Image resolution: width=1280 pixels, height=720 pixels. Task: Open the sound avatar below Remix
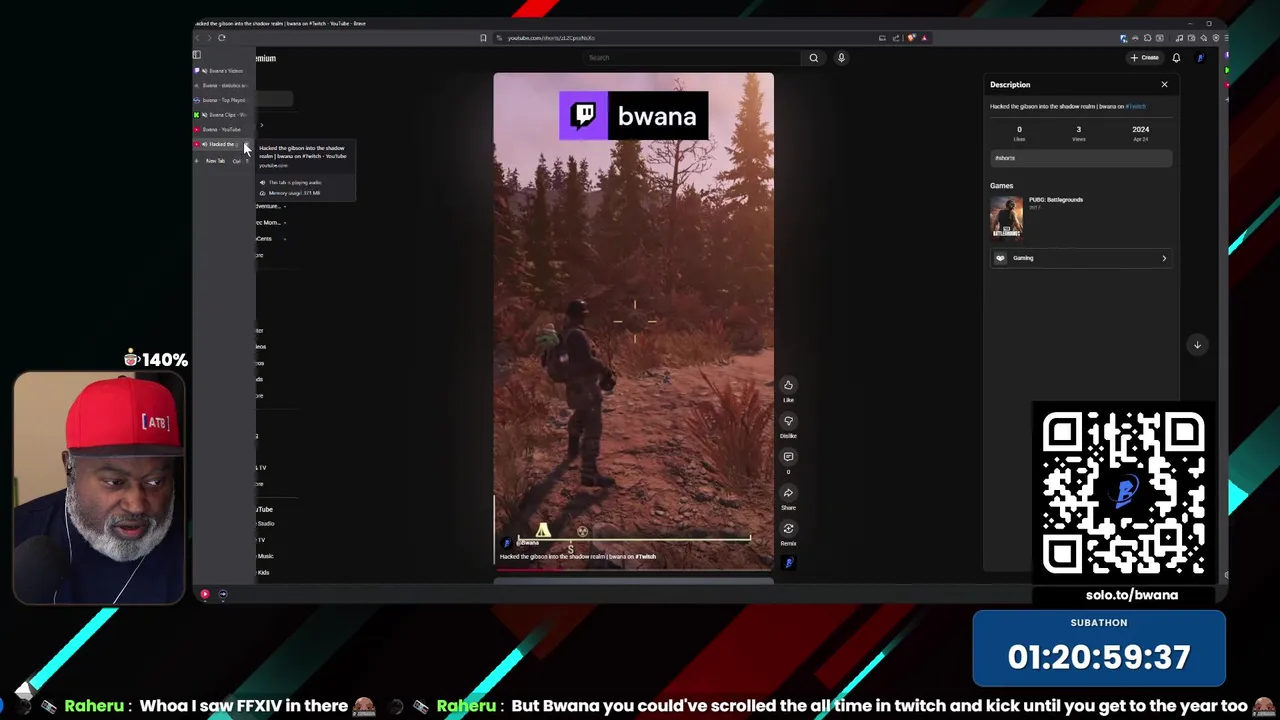coord(788,563)
